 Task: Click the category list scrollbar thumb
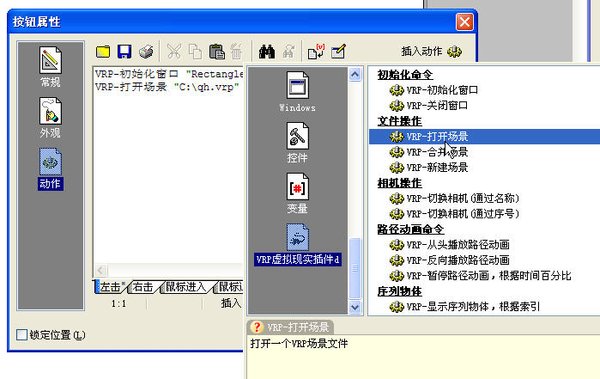point(355,268)
